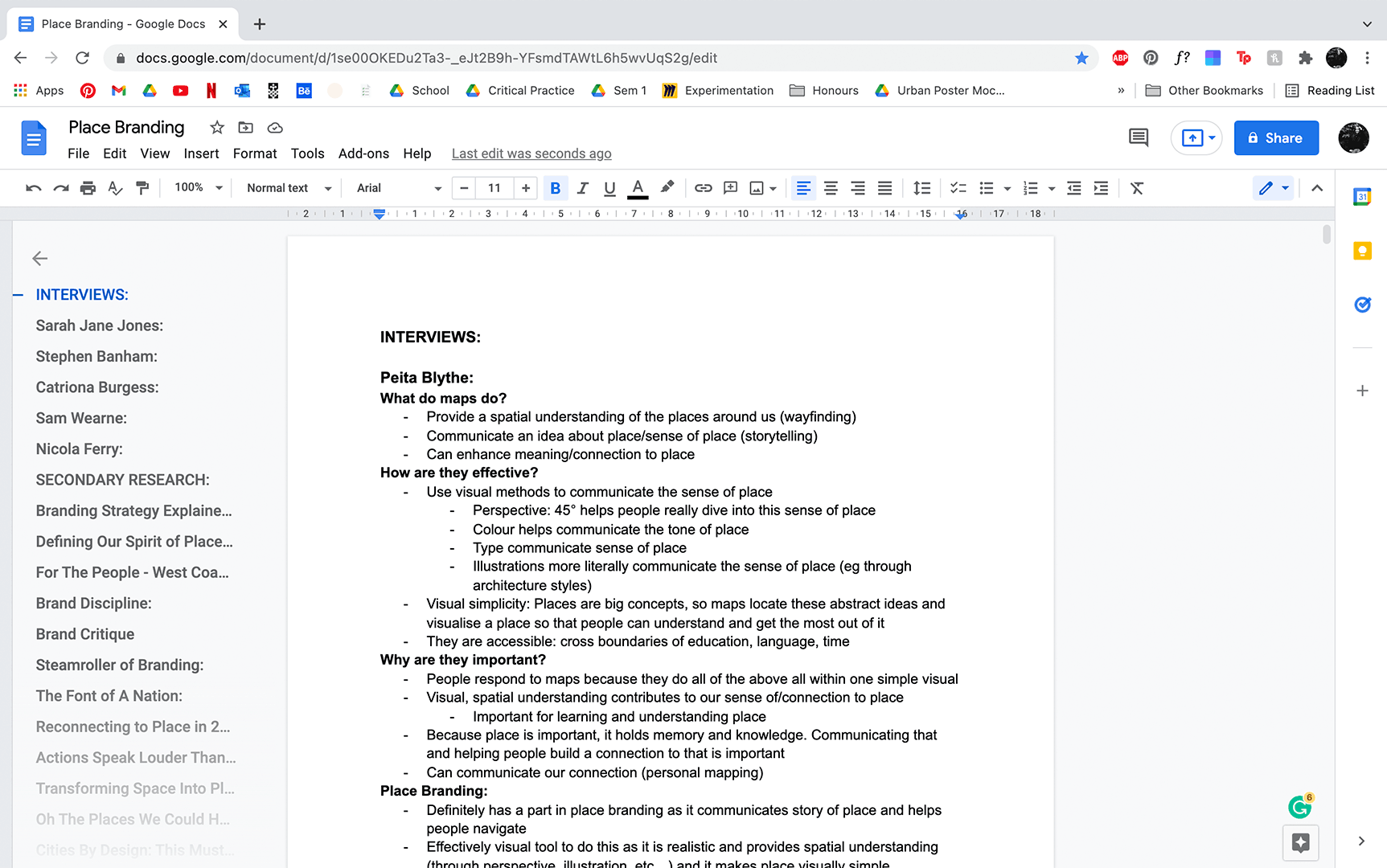Decrease indent of the paragraph
Image resolution: width=1387 pixels, height=868 pixels.
(1074, 188)
